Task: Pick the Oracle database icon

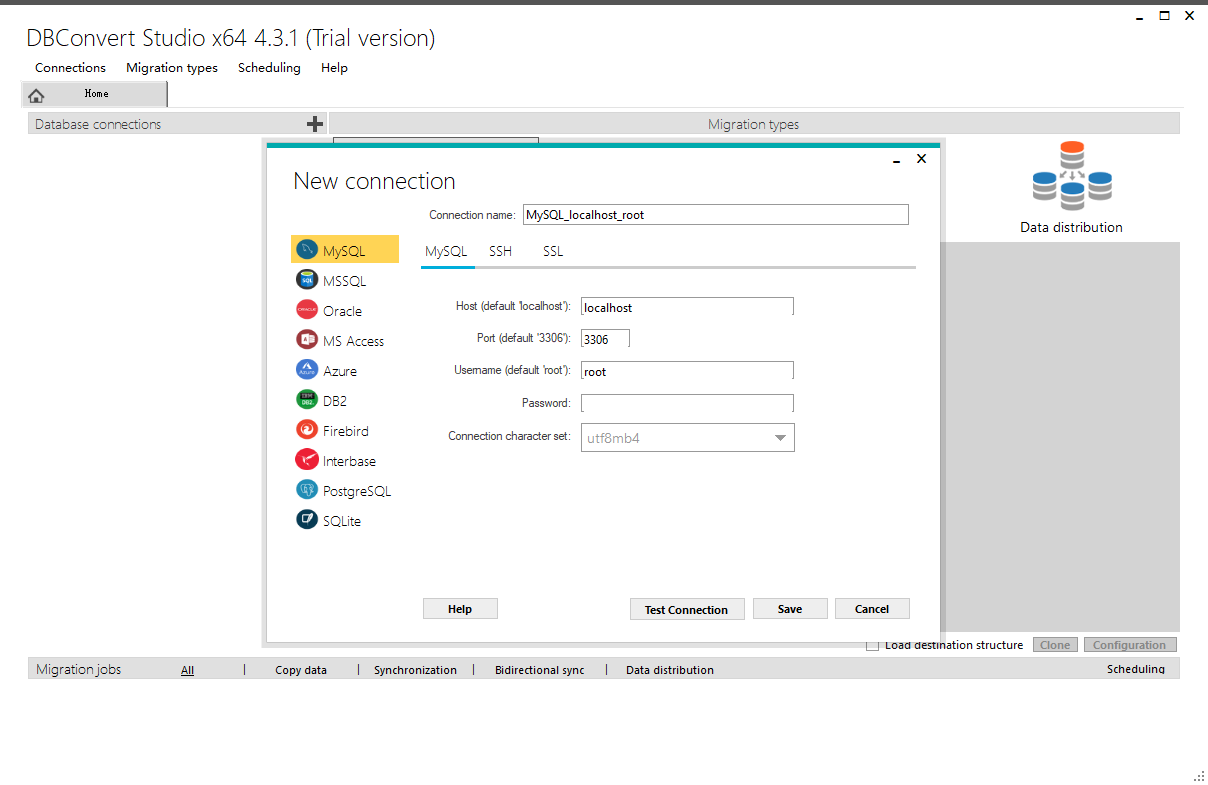Action: [x=307, y=310]
